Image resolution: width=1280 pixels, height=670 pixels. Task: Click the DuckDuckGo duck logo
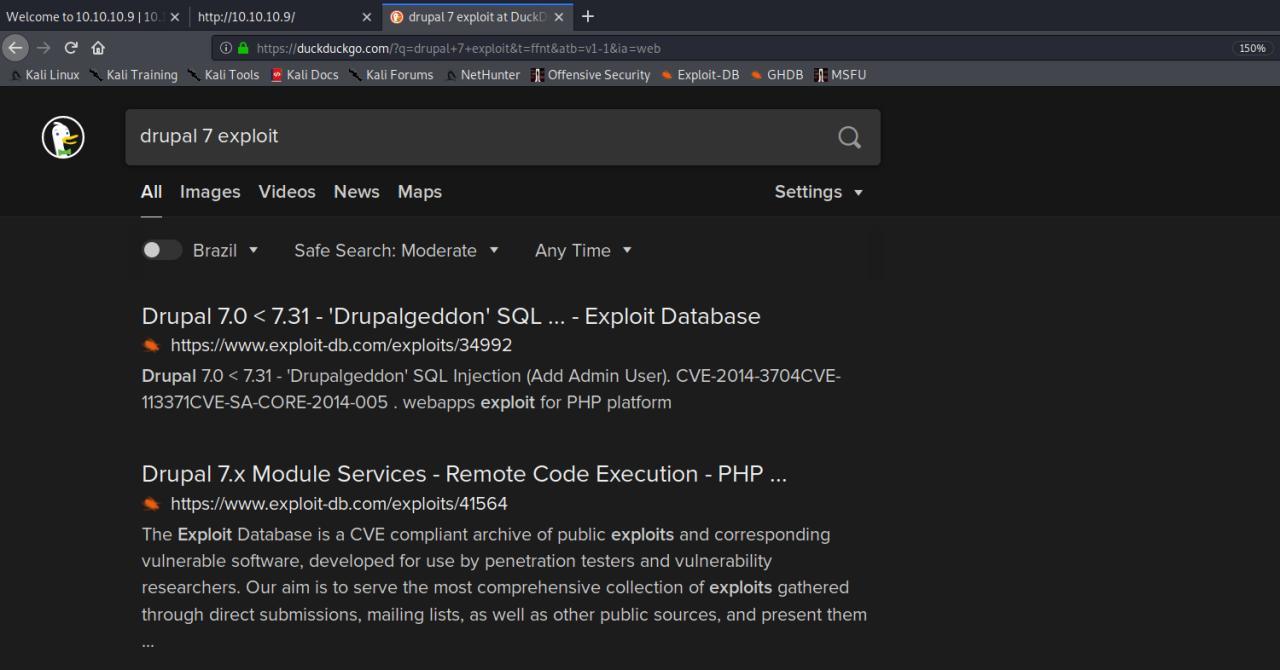(63, 137)
